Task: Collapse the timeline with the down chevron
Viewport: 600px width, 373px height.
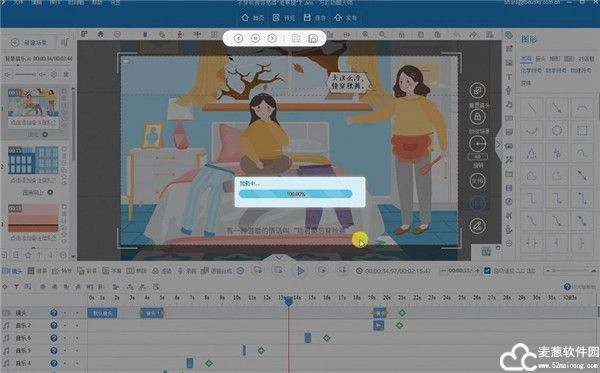Action: click(279, 258)
